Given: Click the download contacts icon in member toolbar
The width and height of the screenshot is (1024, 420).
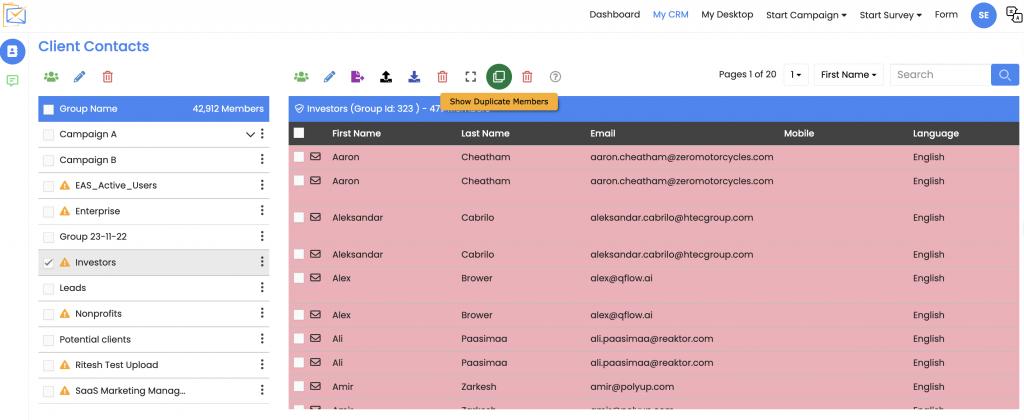Looking at the screenshot, I should tap(414, 76).
